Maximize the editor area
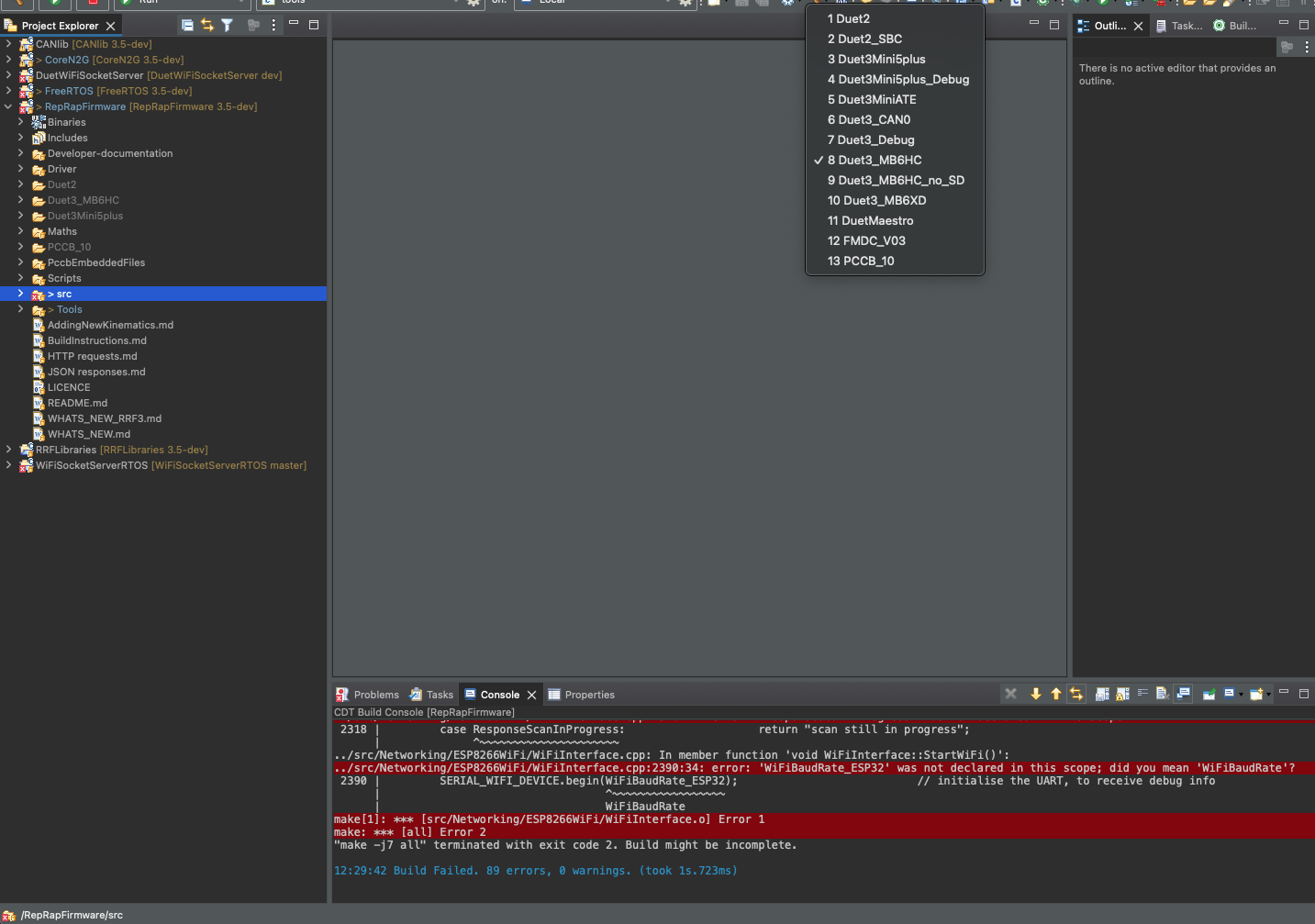1315x924 pixels. point(1054,25)
